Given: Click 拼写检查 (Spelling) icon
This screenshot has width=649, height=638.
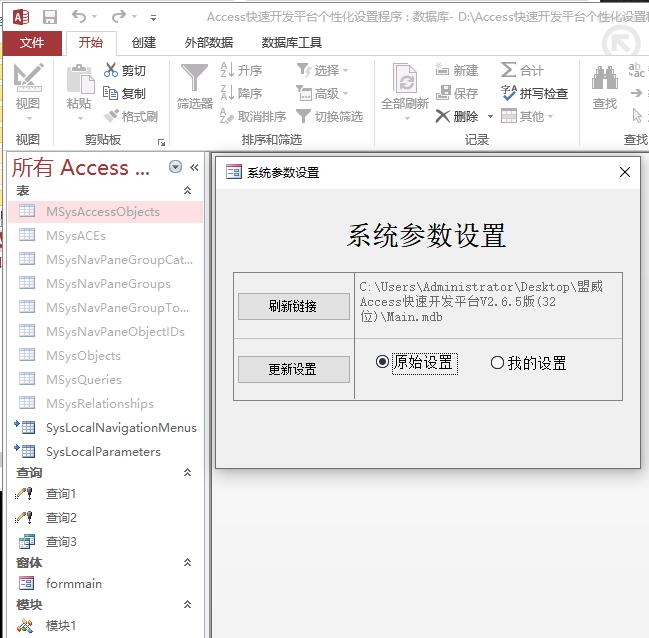Looking at the screenshot, I should pyautogui.click(x=509, y=93).
